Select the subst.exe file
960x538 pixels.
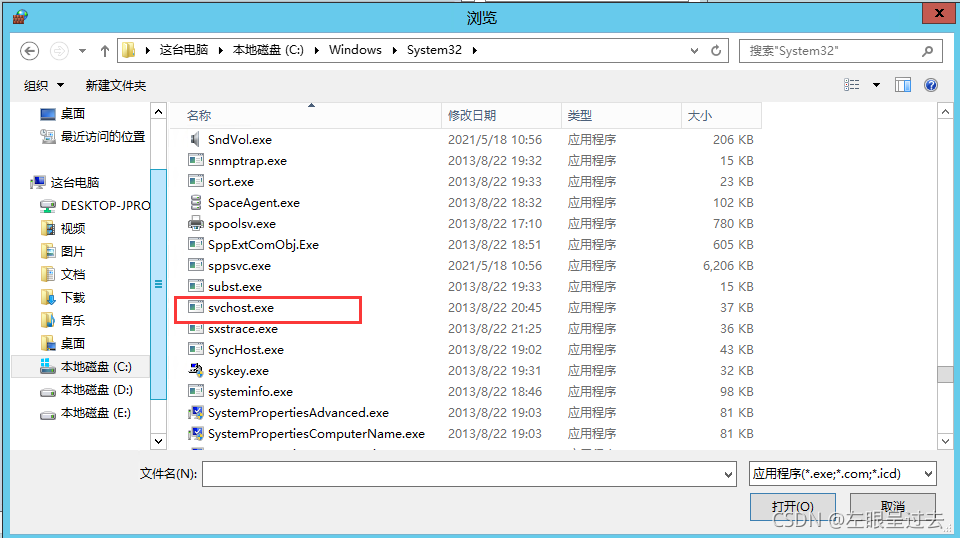(x=234, y=286)
